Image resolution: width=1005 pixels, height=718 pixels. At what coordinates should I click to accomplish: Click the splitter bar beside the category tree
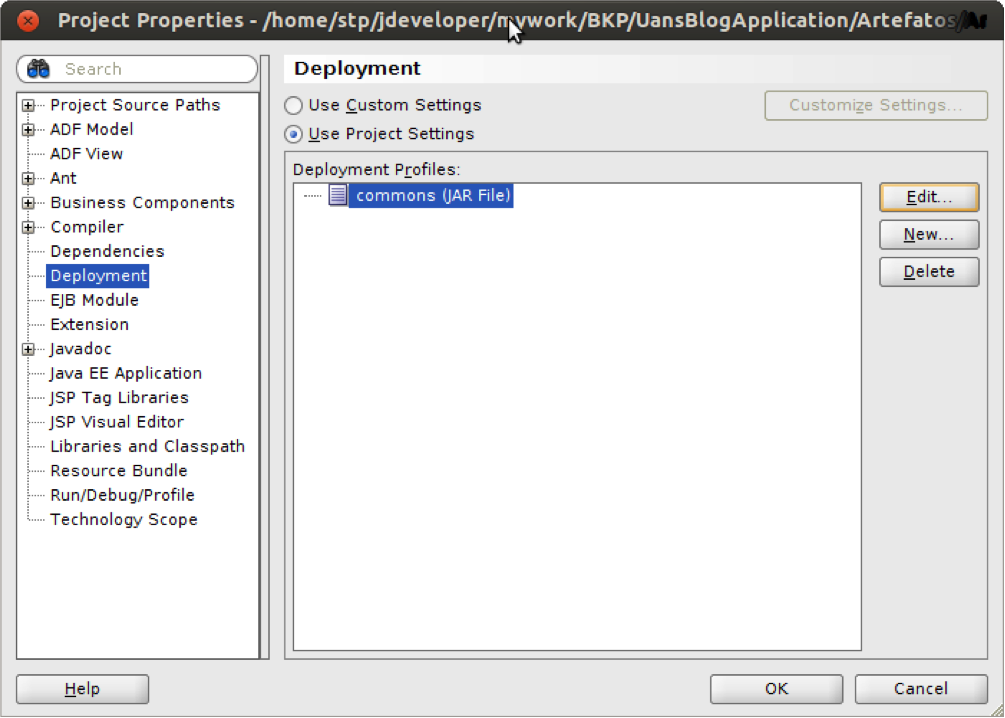[x=265, y=357]
